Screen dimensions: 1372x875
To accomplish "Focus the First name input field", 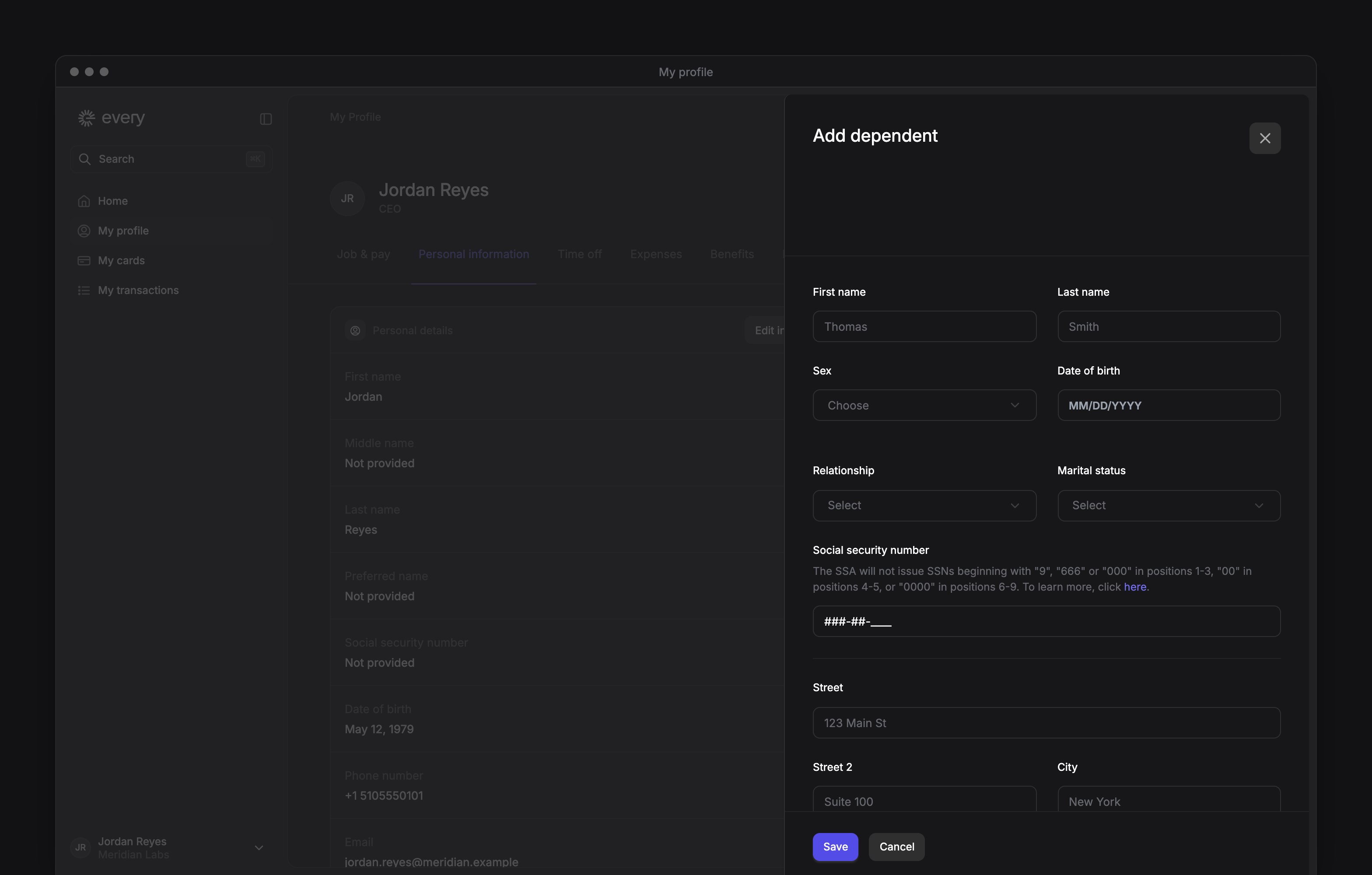I will (924, 326).
